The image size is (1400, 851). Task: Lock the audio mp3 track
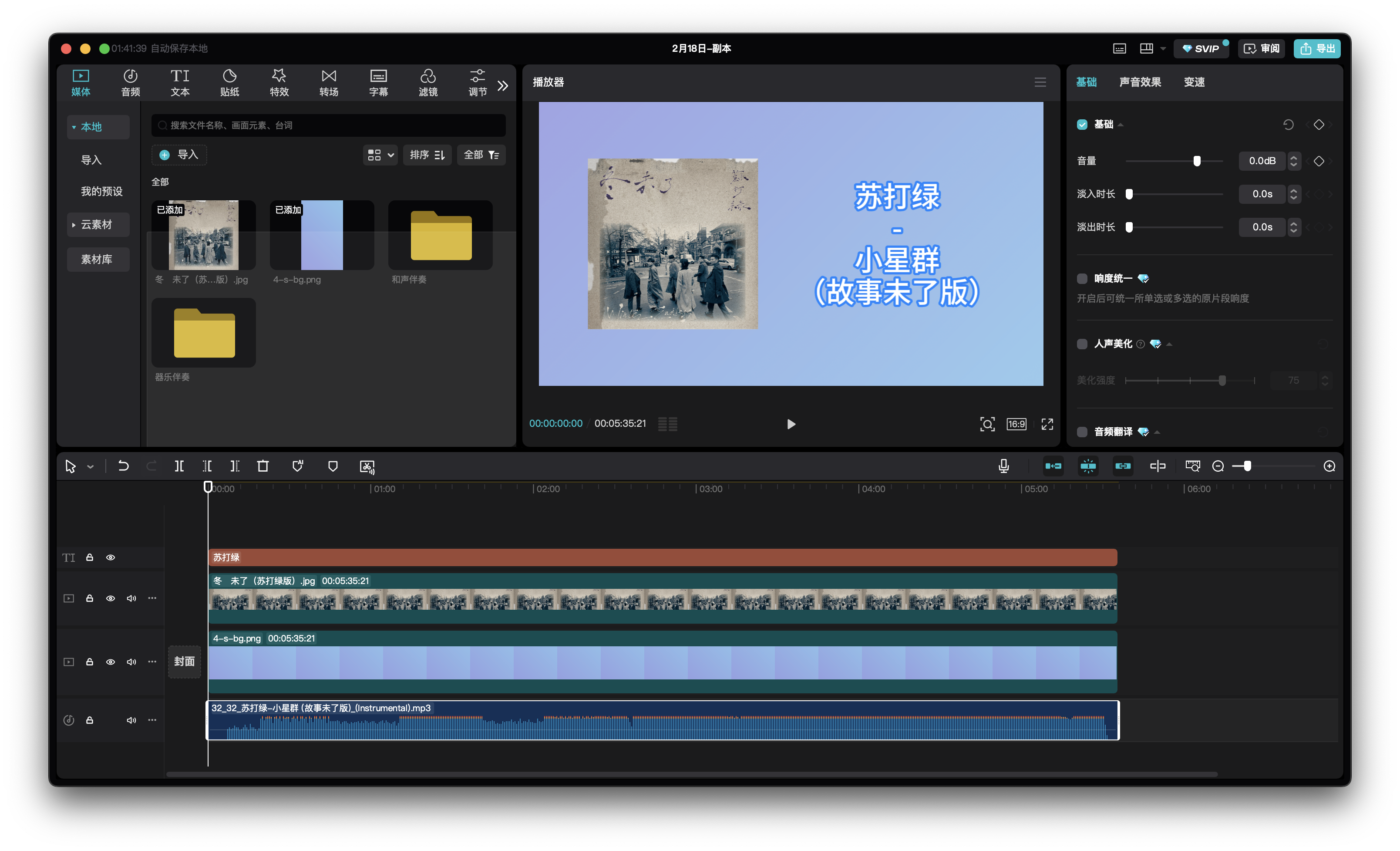(x=89, y=720)
